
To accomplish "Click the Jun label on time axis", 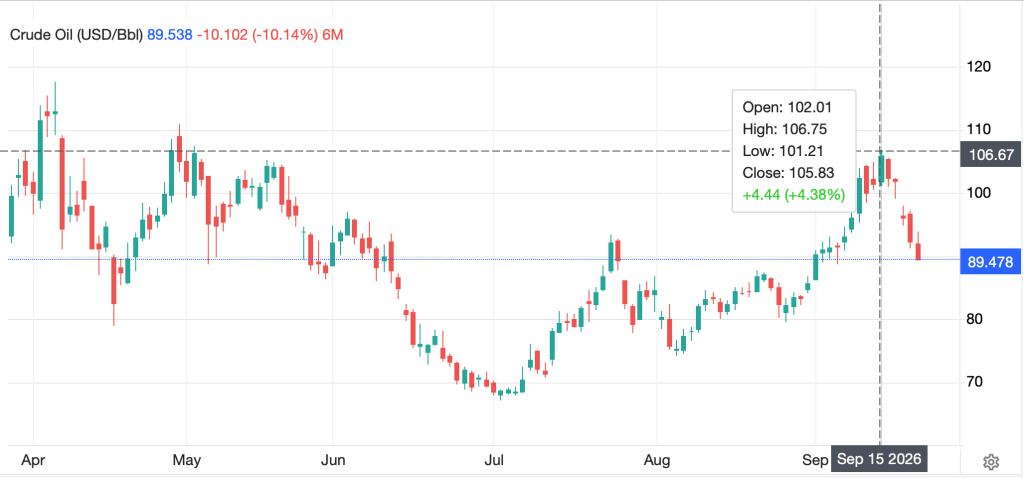I will click(x=332, y=460).
